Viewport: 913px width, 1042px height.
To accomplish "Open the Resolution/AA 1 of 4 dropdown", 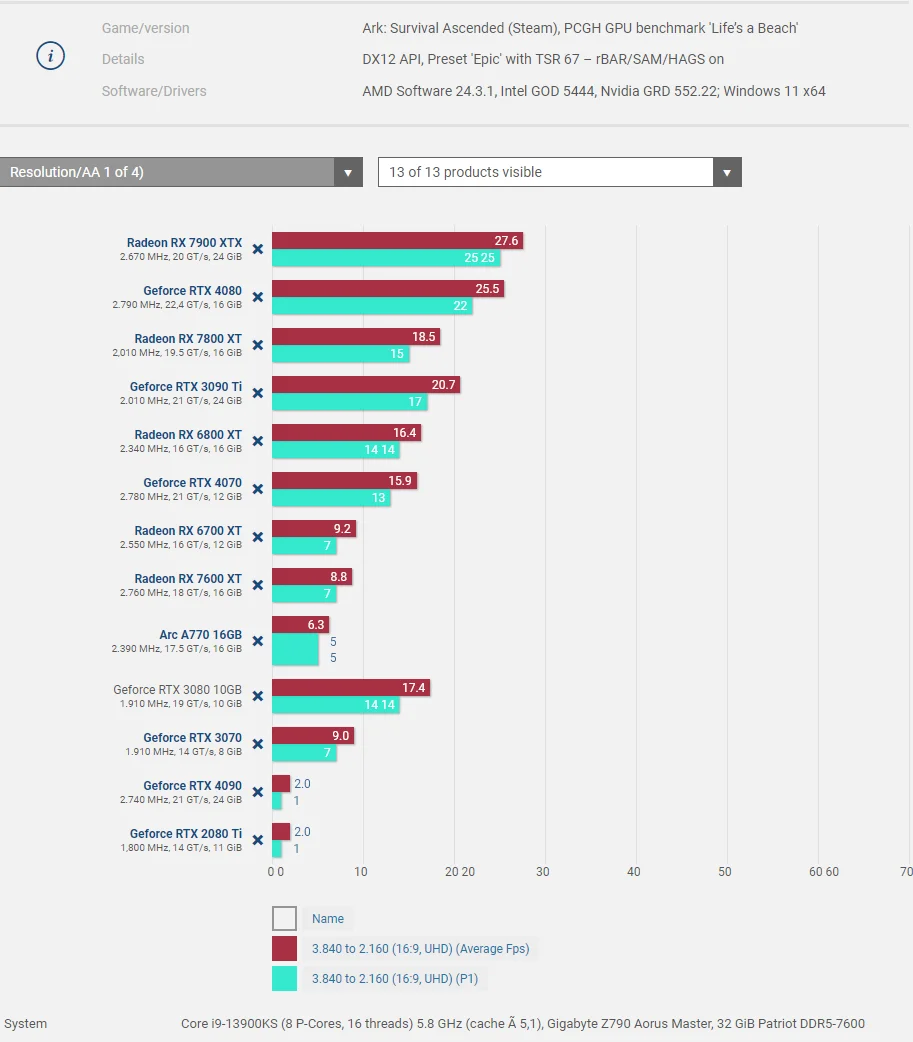I will (181, 172).
